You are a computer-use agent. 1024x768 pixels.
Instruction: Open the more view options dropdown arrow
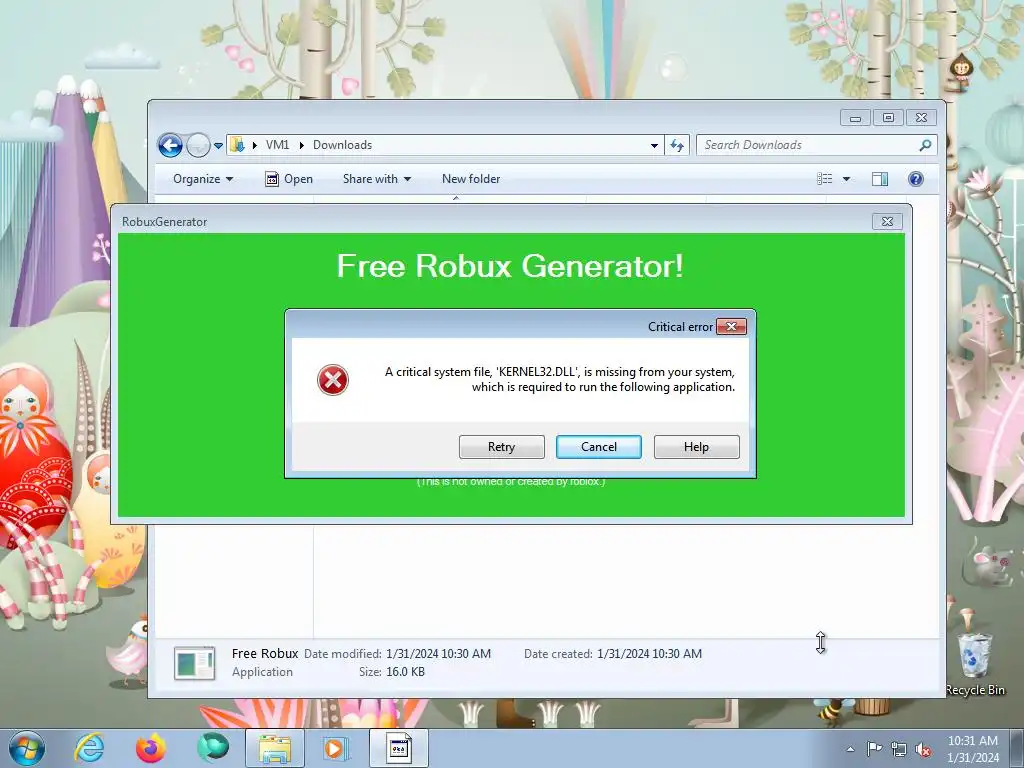[x=846, y=179]
